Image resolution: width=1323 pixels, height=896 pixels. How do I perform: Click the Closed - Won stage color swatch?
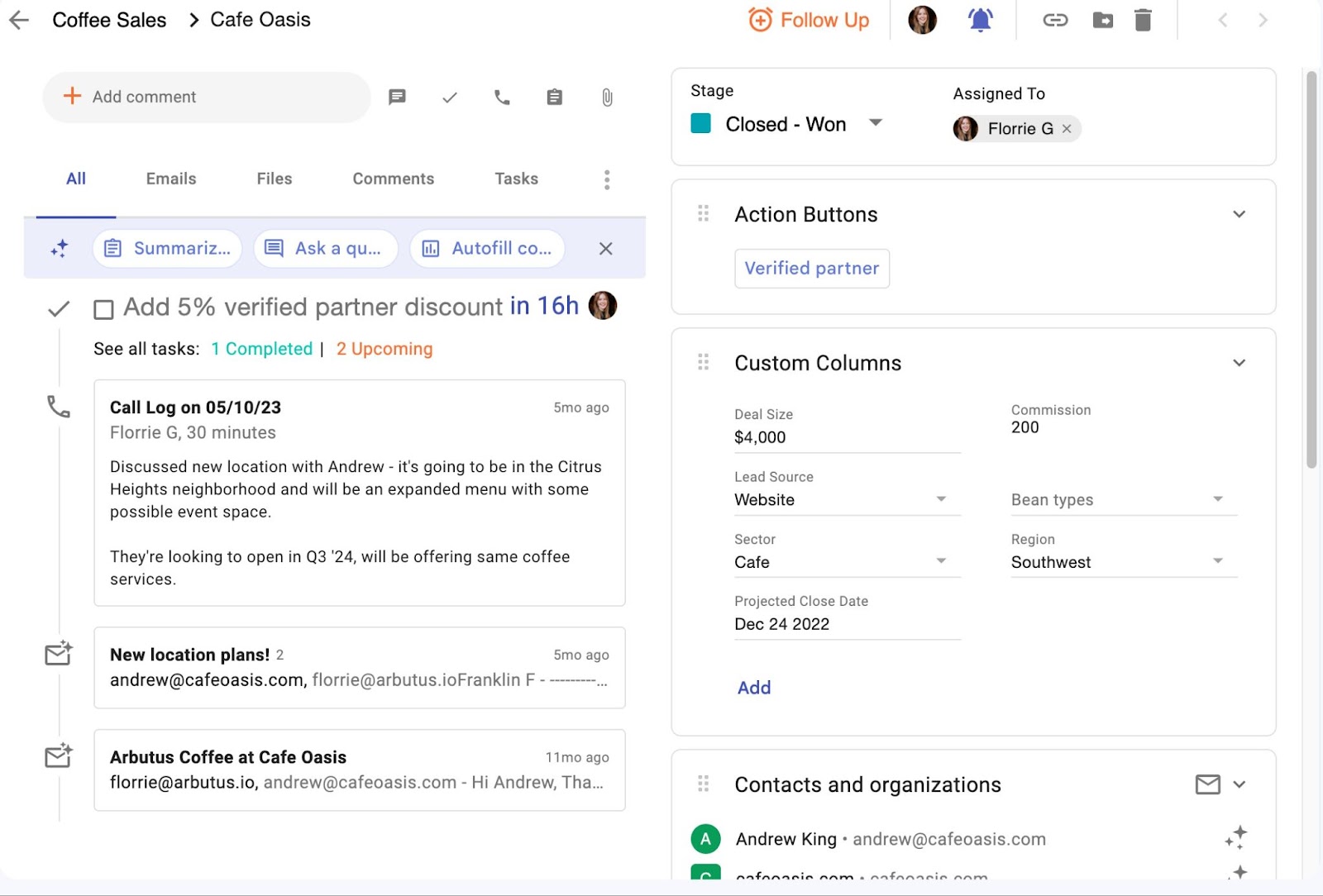click(701, 124)
